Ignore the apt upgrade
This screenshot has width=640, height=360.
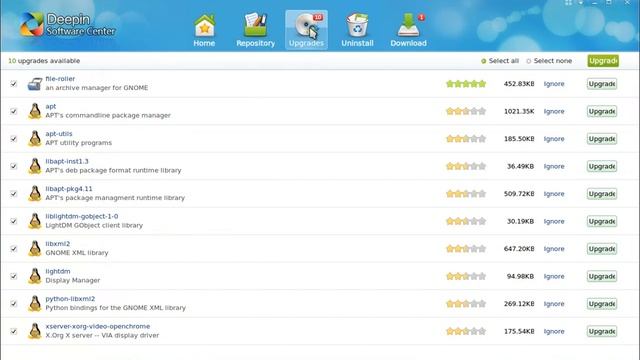click(x=554, y=111)
